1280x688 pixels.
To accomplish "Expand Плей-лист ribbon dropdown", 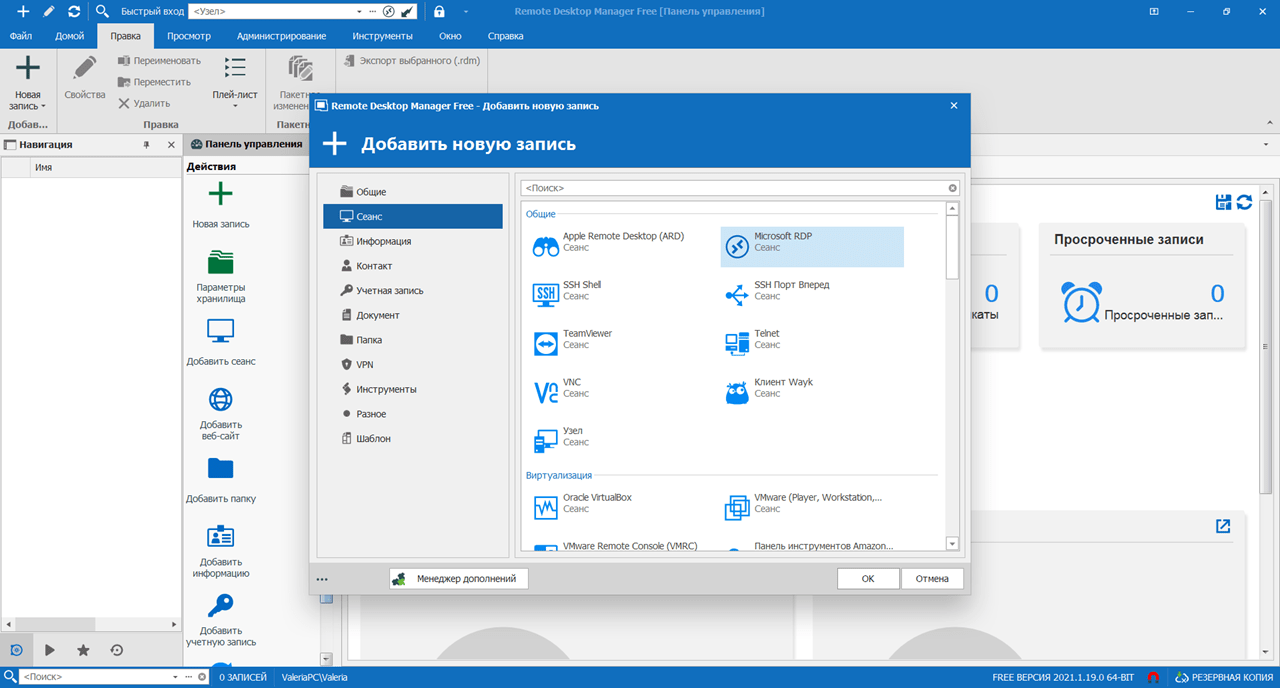I will pos(235,106).
